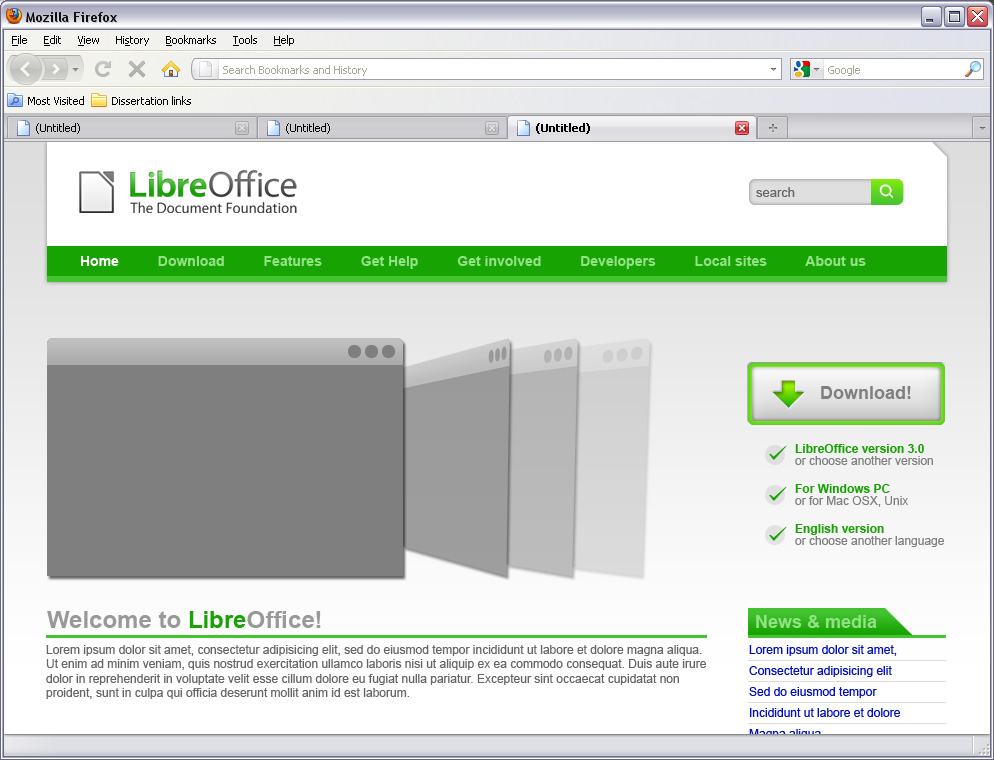This screenshot has height=760, width=994.
Task: Close the active third tab with red X
Action: coord(742,128)
